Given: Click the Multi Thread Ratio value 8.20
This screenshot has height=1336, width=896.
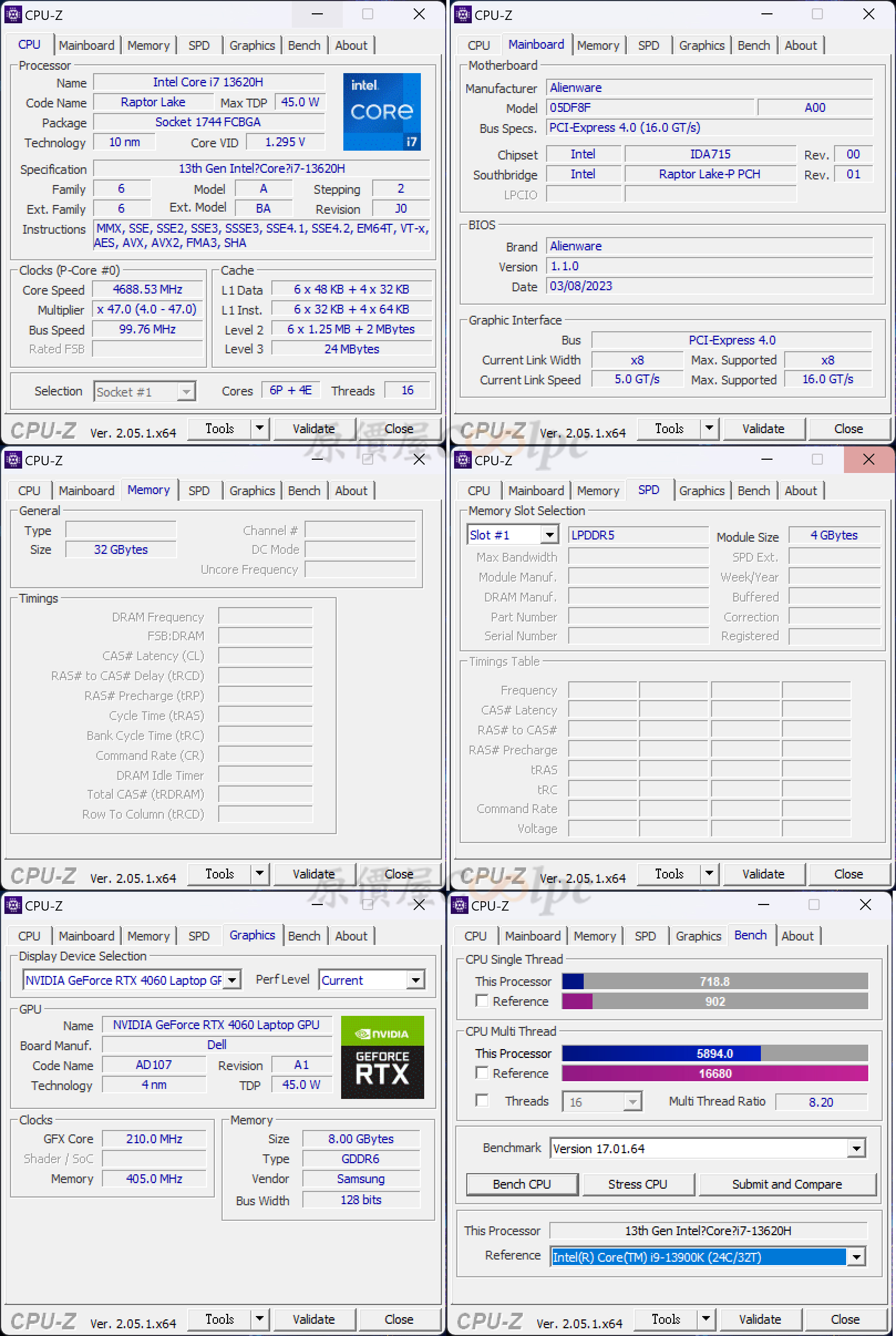Looking at the screenshot, I should click(821, 1102).
